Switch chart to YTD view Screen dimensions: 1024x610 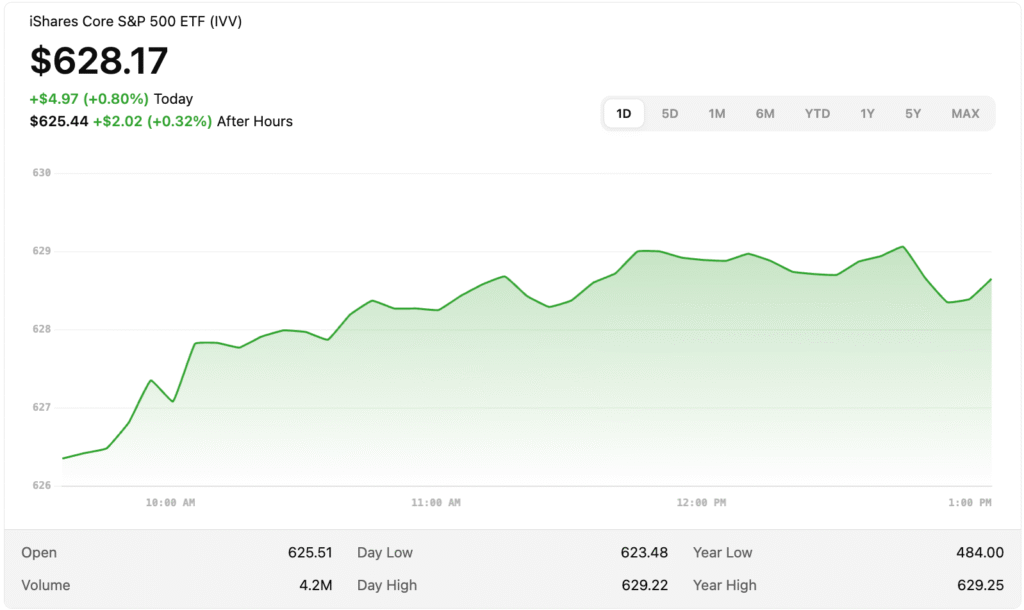[x=817, y=114]
